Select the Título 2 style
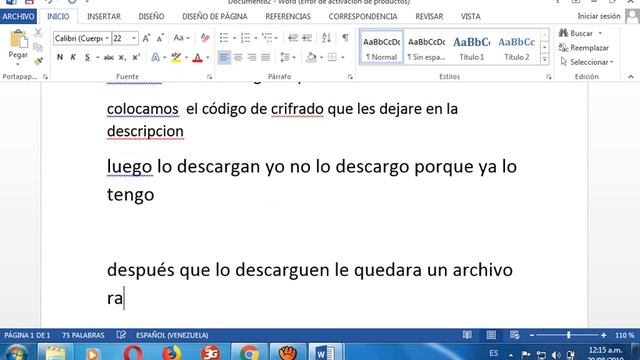Viewport: 640px width, 360px height. pos(516,47)
